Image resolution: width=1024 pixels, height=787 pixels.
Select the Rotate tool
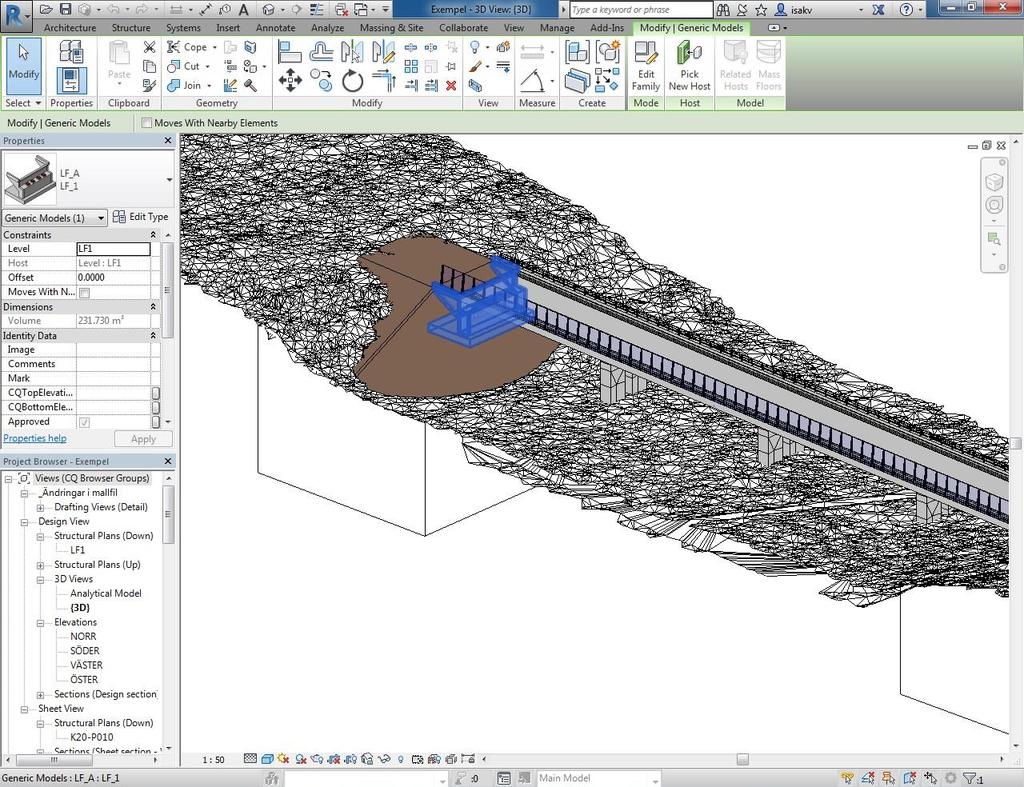click(352, 81)
